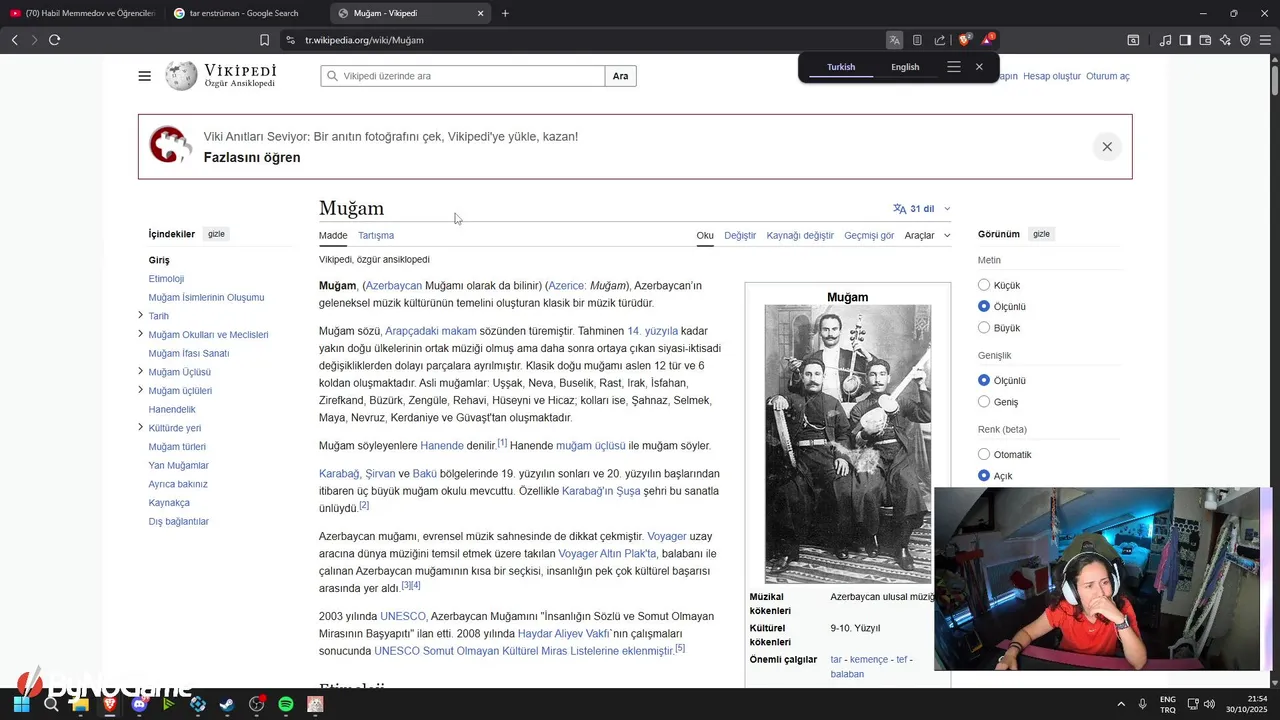The width and height of the screenshot is (1280, 720).
Task: Click Oturum aç link
Action: [x=1108, y=76]
